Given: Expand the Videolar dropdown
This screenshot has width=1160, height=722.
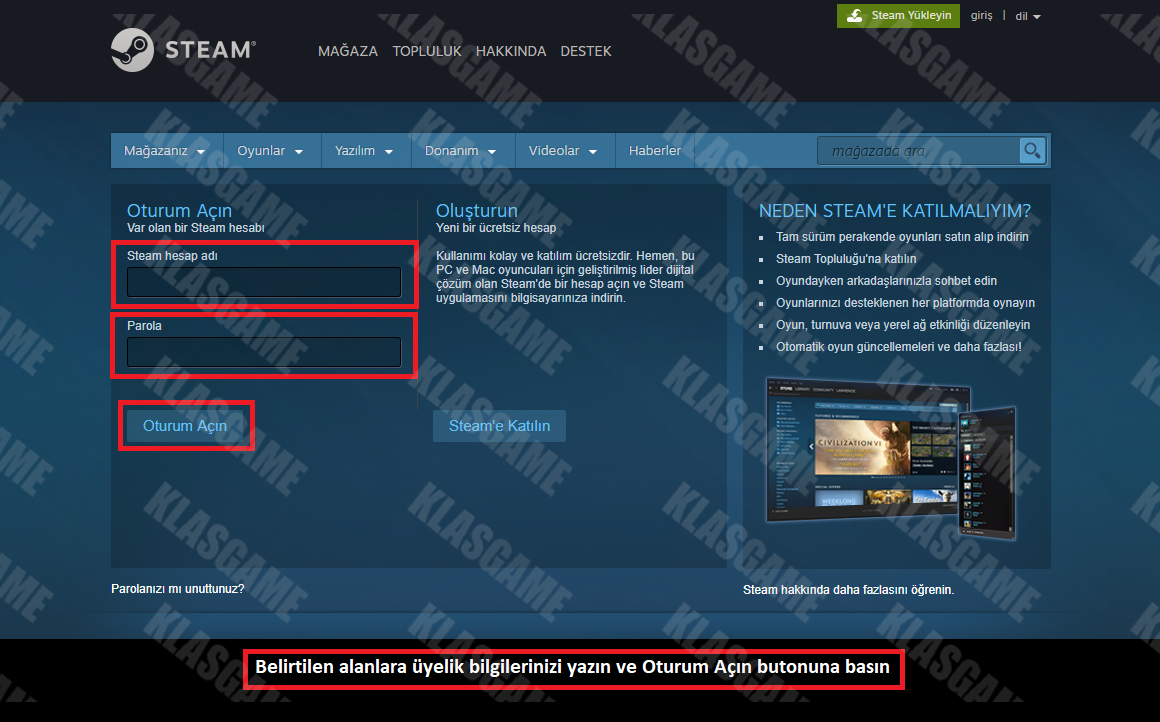Looking at the screenshot, I should [564, 151].
